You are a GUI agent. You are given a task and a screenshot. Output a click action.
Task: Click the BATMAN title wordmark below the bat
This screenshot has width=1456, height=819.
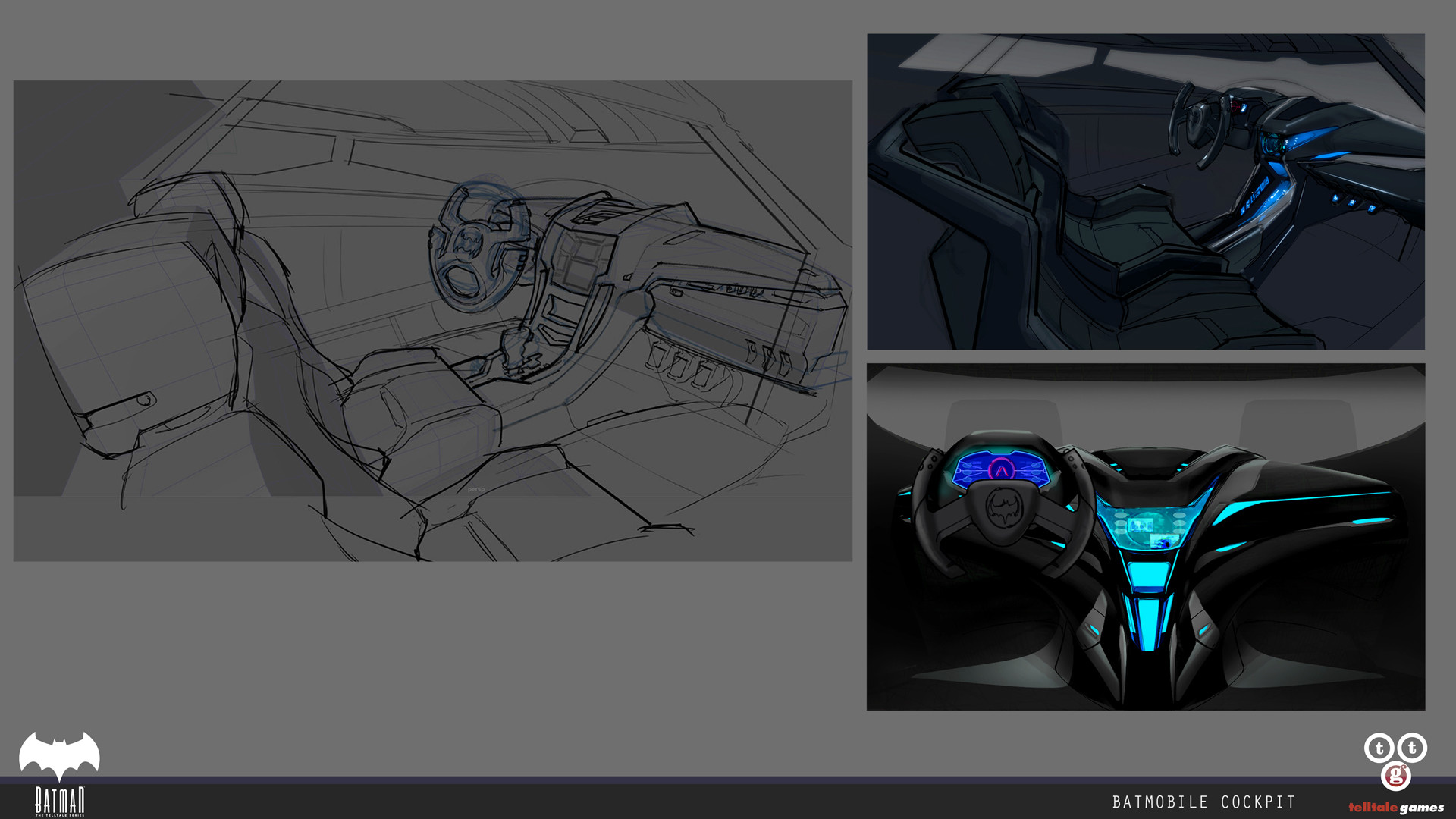coord(60,800)
